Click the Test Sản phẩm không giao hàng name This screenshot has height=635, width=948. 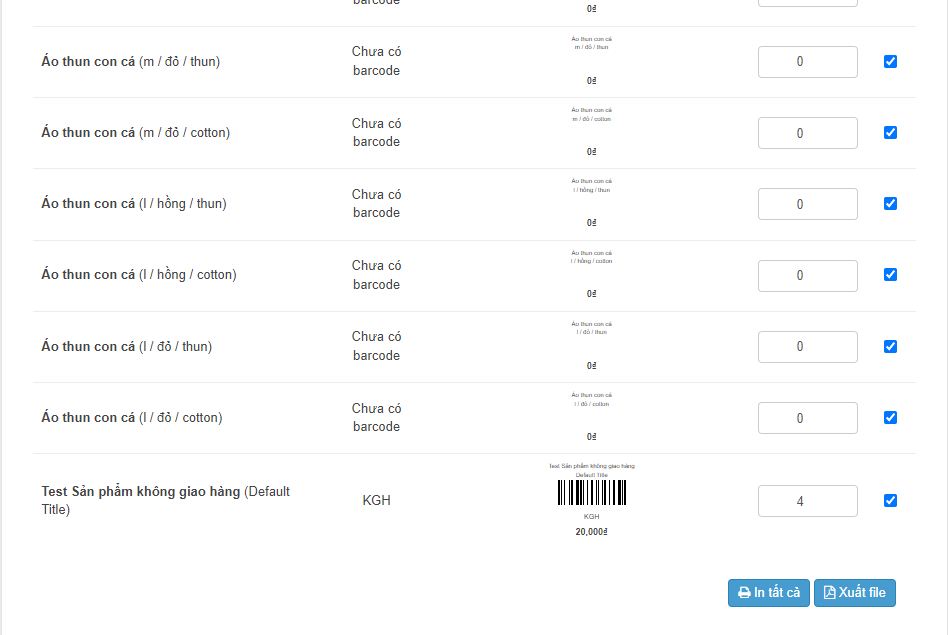pos(140,492)
